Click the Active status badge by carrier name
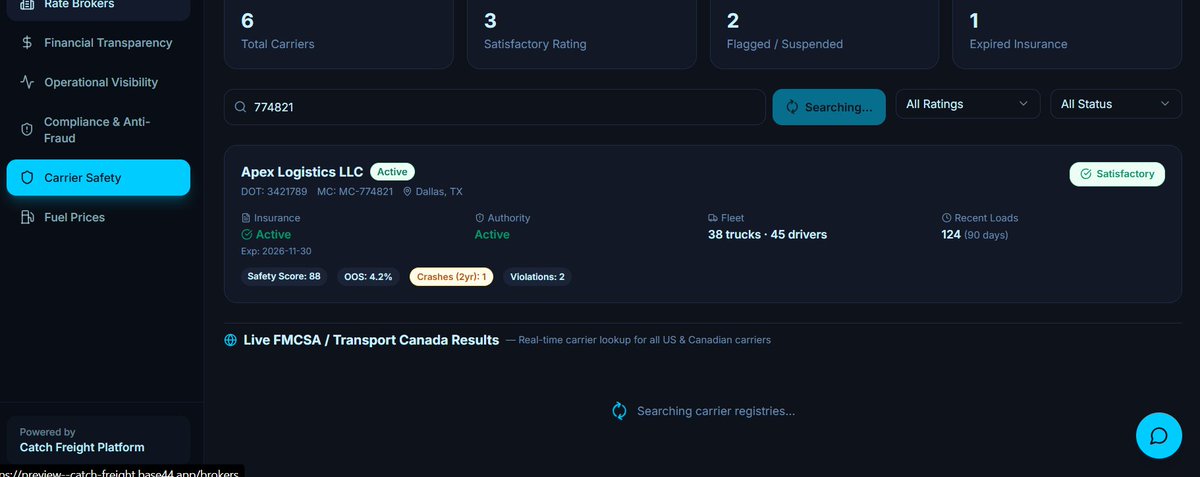 tap(392, 172)
